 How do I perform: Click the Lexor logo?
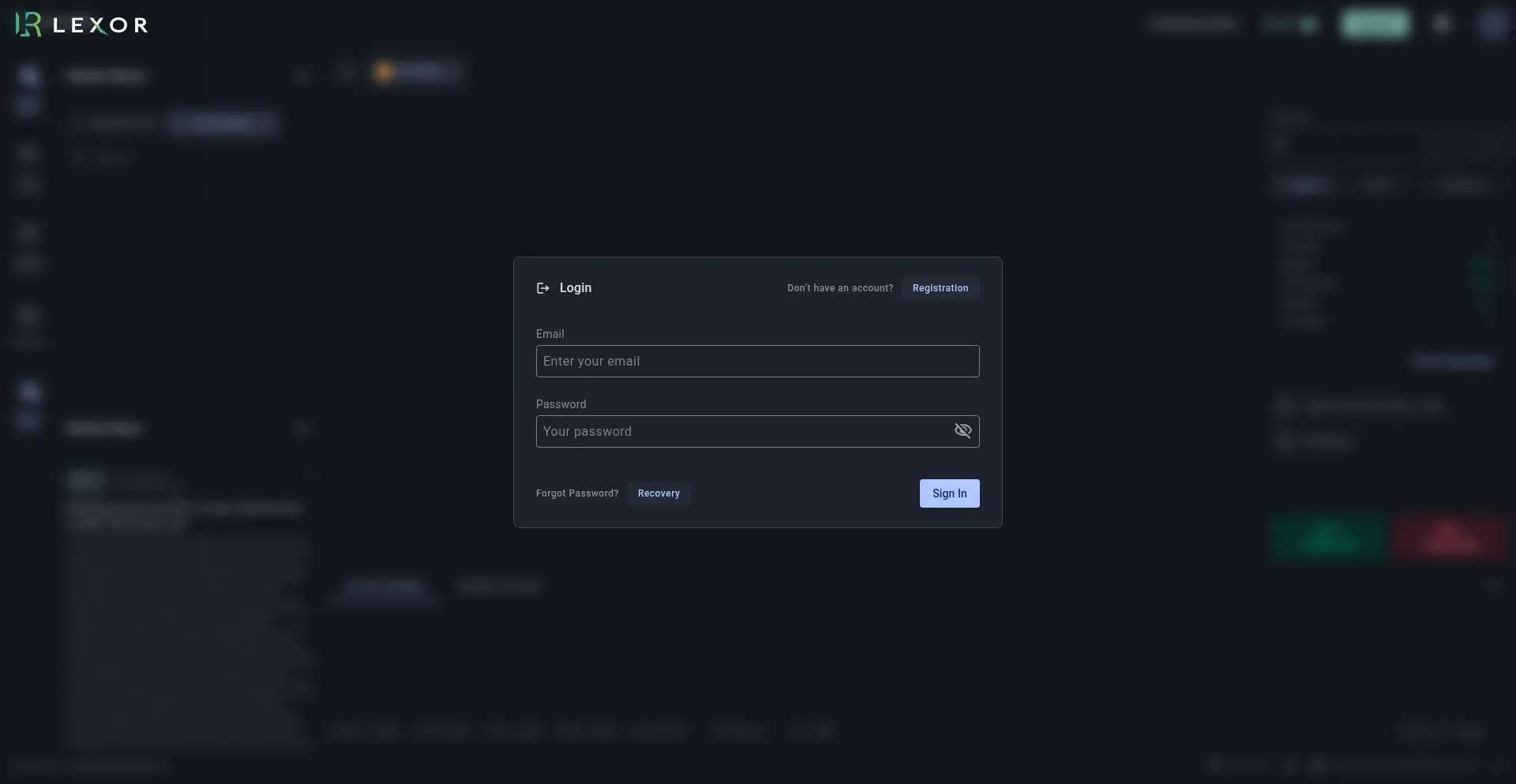[81, 24]
